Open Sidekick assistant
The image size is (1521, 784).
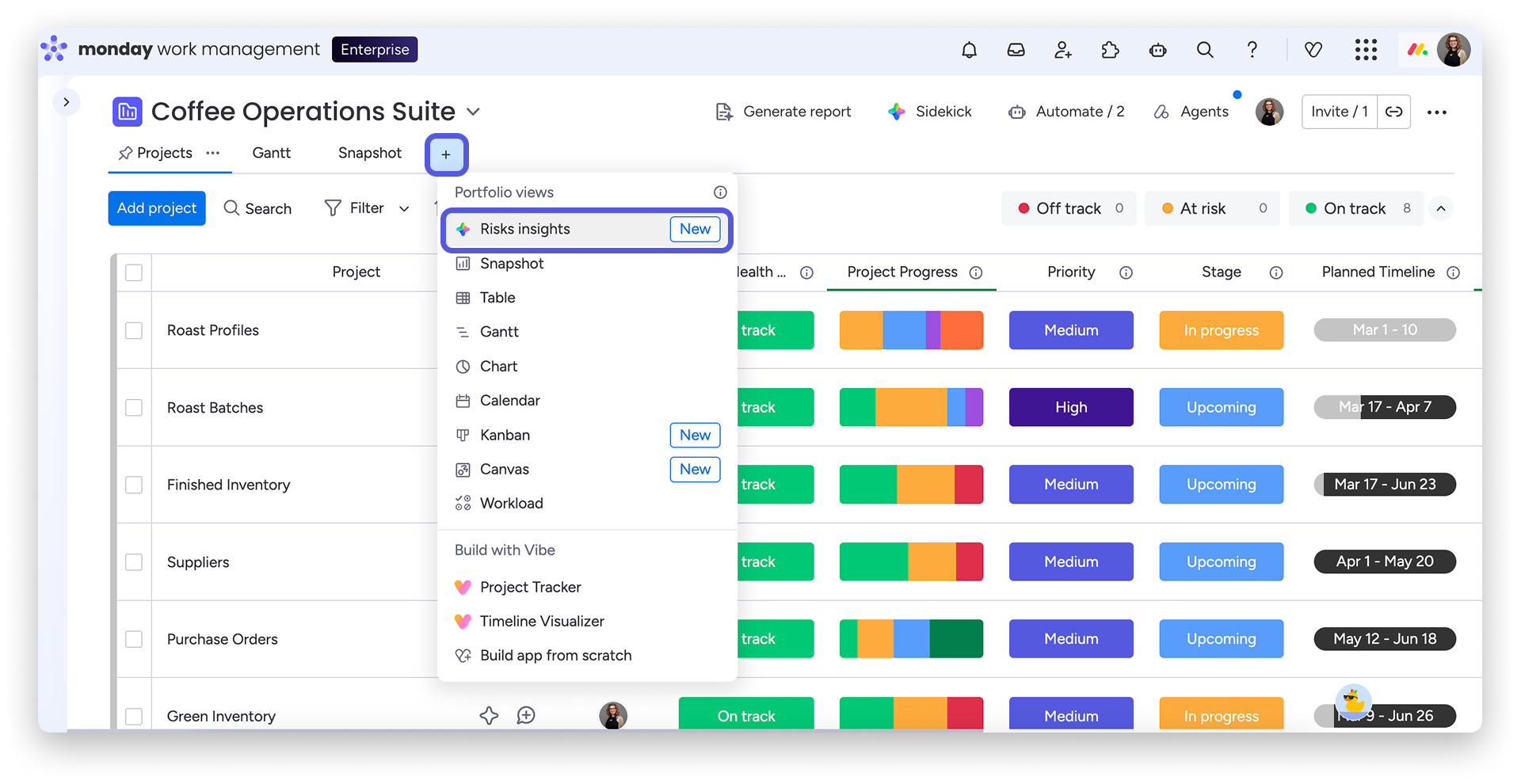(929, 112)
